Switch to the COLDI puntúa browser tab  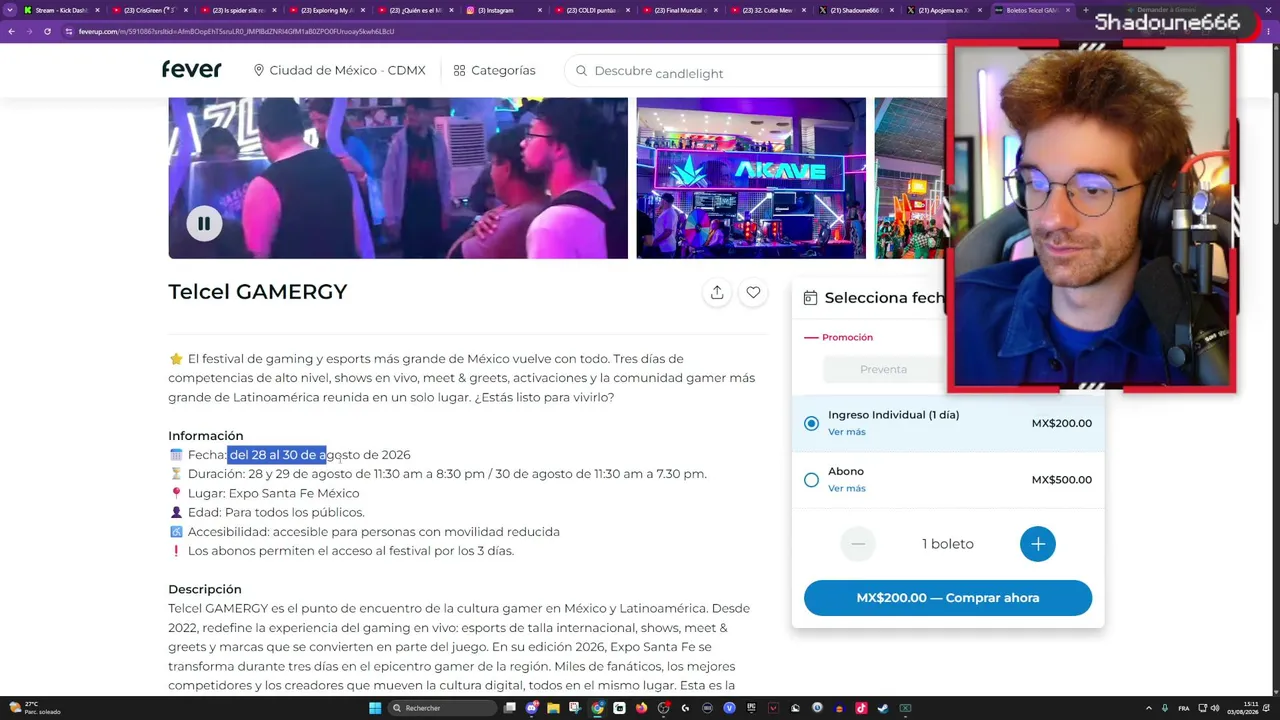[592, 10]
